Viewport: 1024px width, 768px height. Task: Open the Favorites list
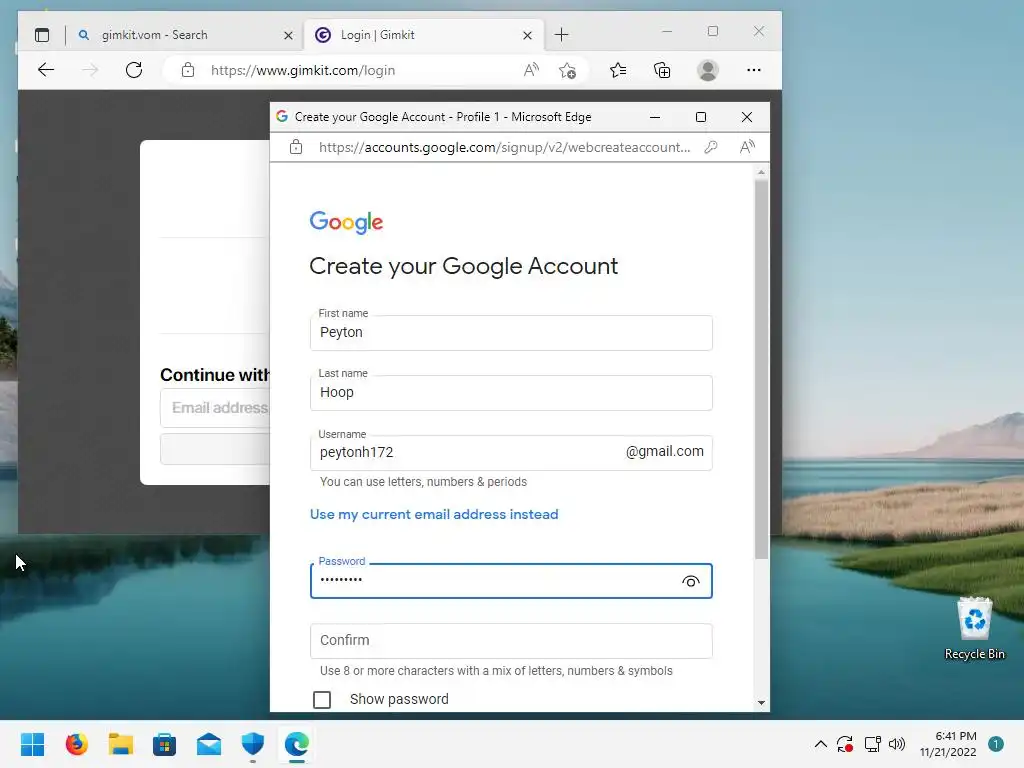[618, 70]
